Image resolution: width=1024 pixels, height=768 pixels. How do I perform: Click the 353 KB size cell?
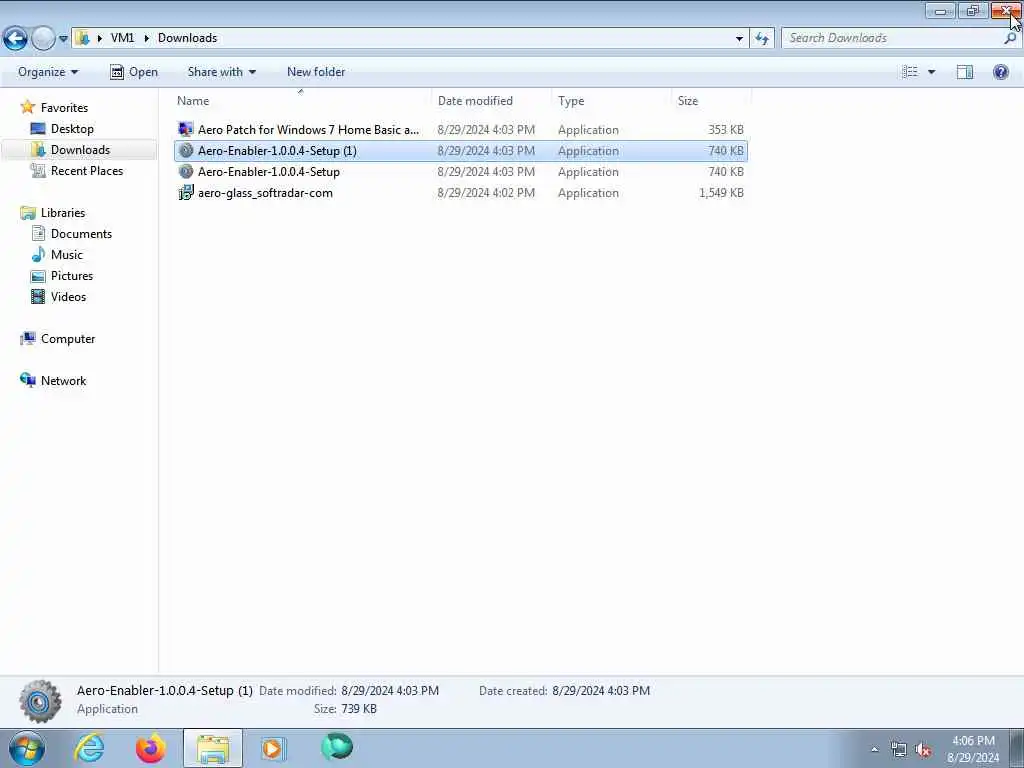(x=726, y=129)
